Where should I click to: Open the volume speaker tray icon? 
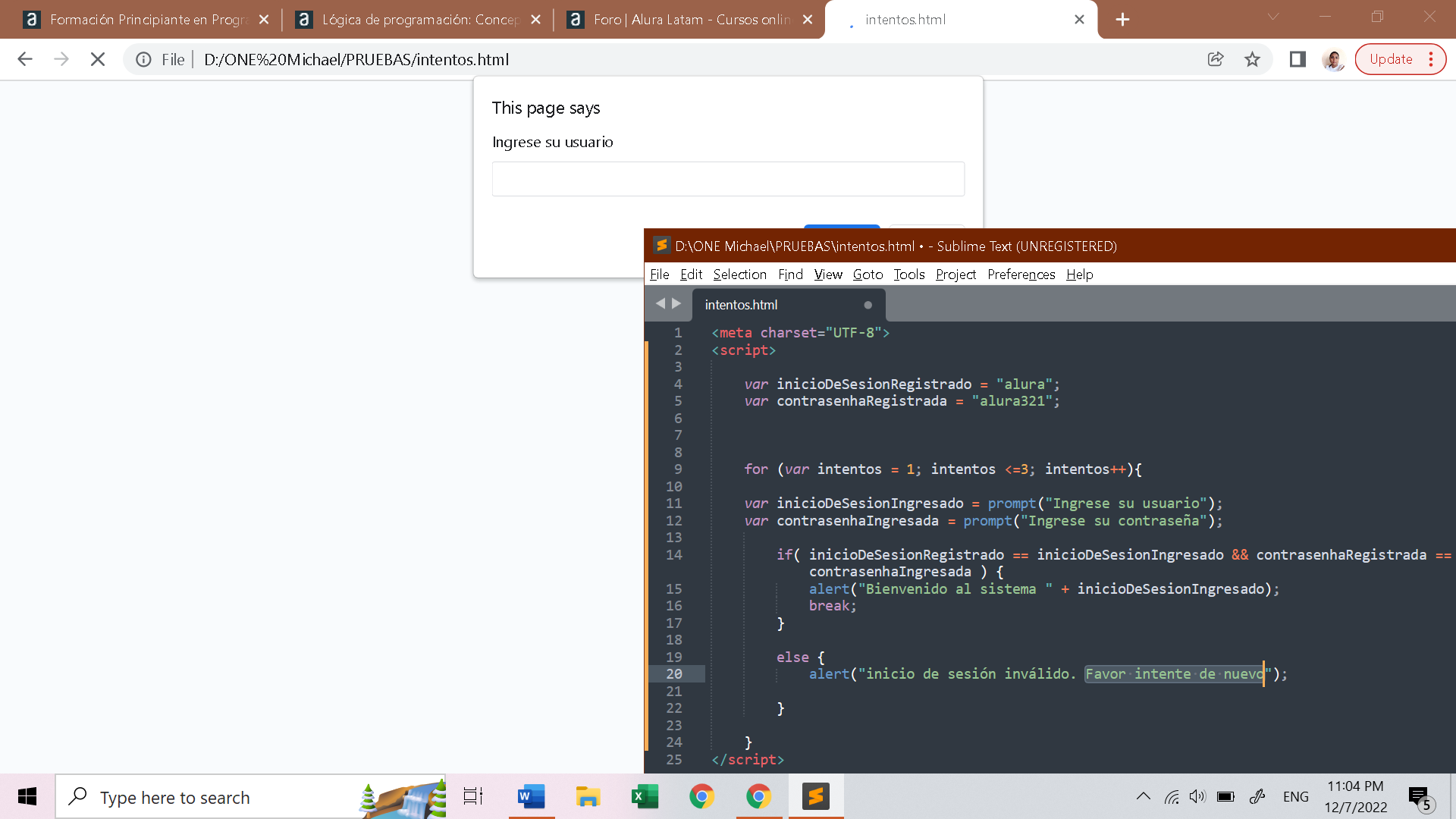tap(1197, 796)
